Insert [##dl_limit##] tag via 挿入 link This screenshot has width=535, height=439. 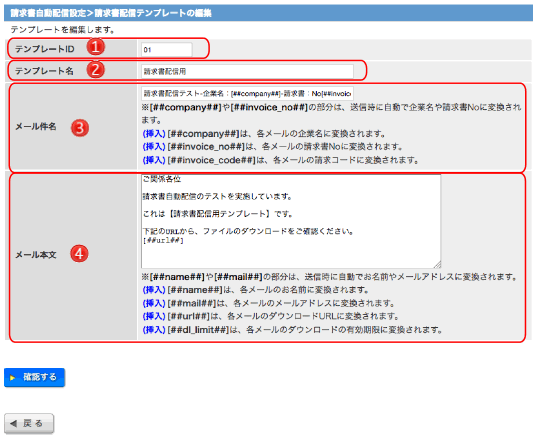click(154, 330)
